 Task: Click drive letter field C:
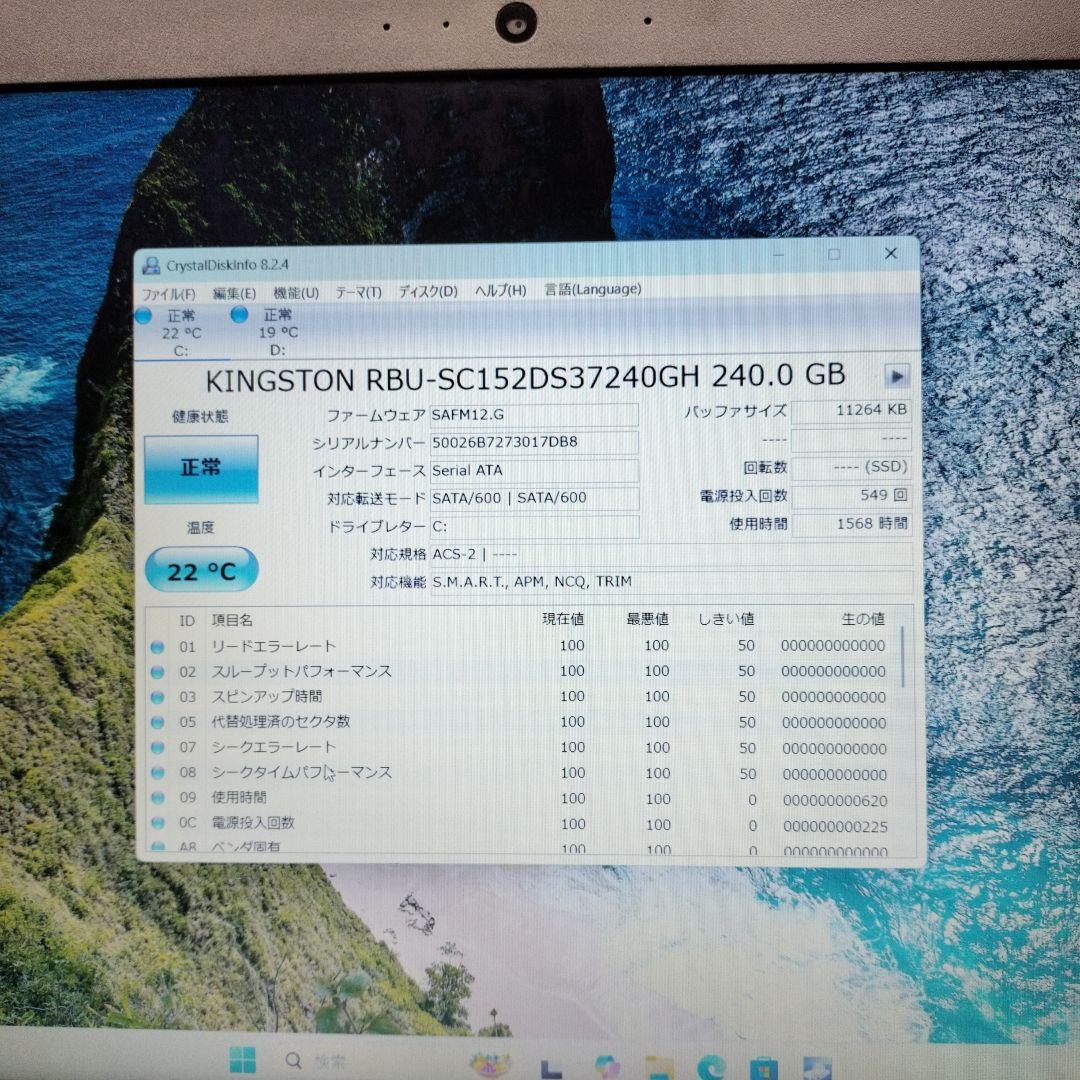click(x=534, y=526)
